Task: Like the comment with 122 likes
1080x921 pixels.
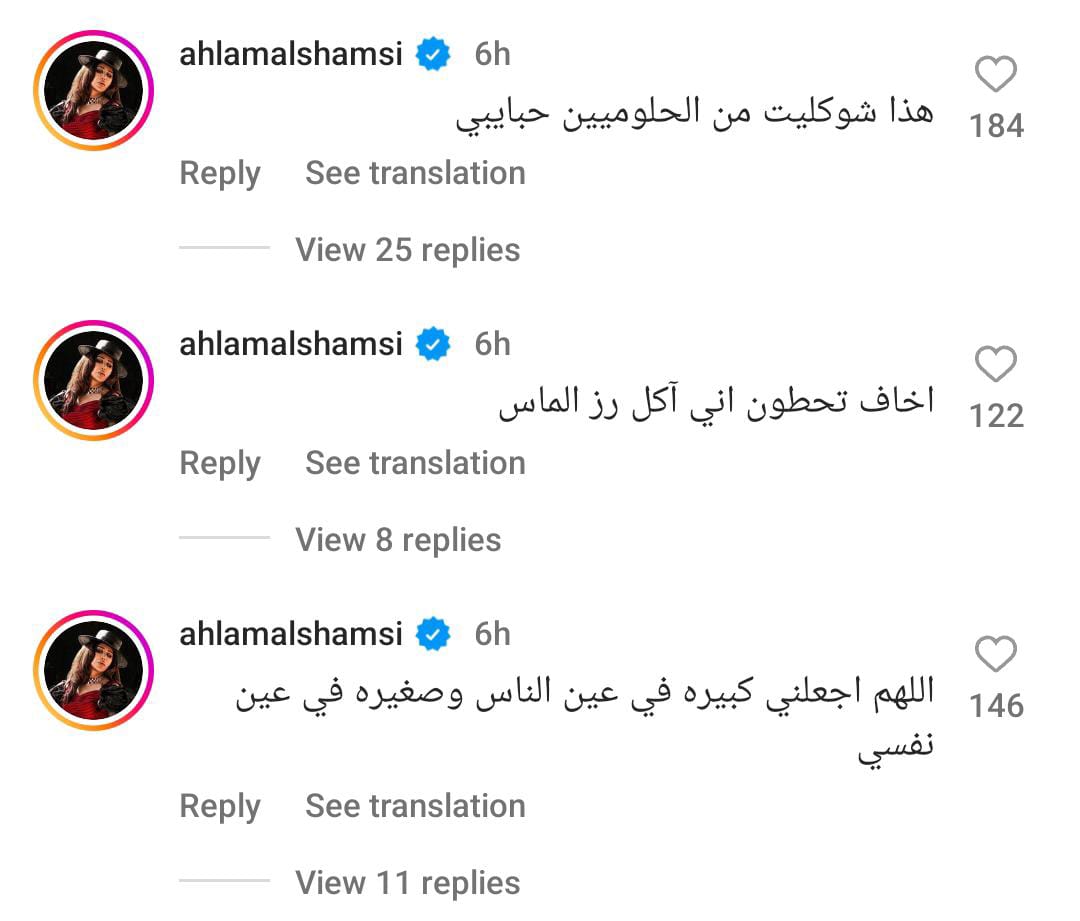Action: click(995, 365)
